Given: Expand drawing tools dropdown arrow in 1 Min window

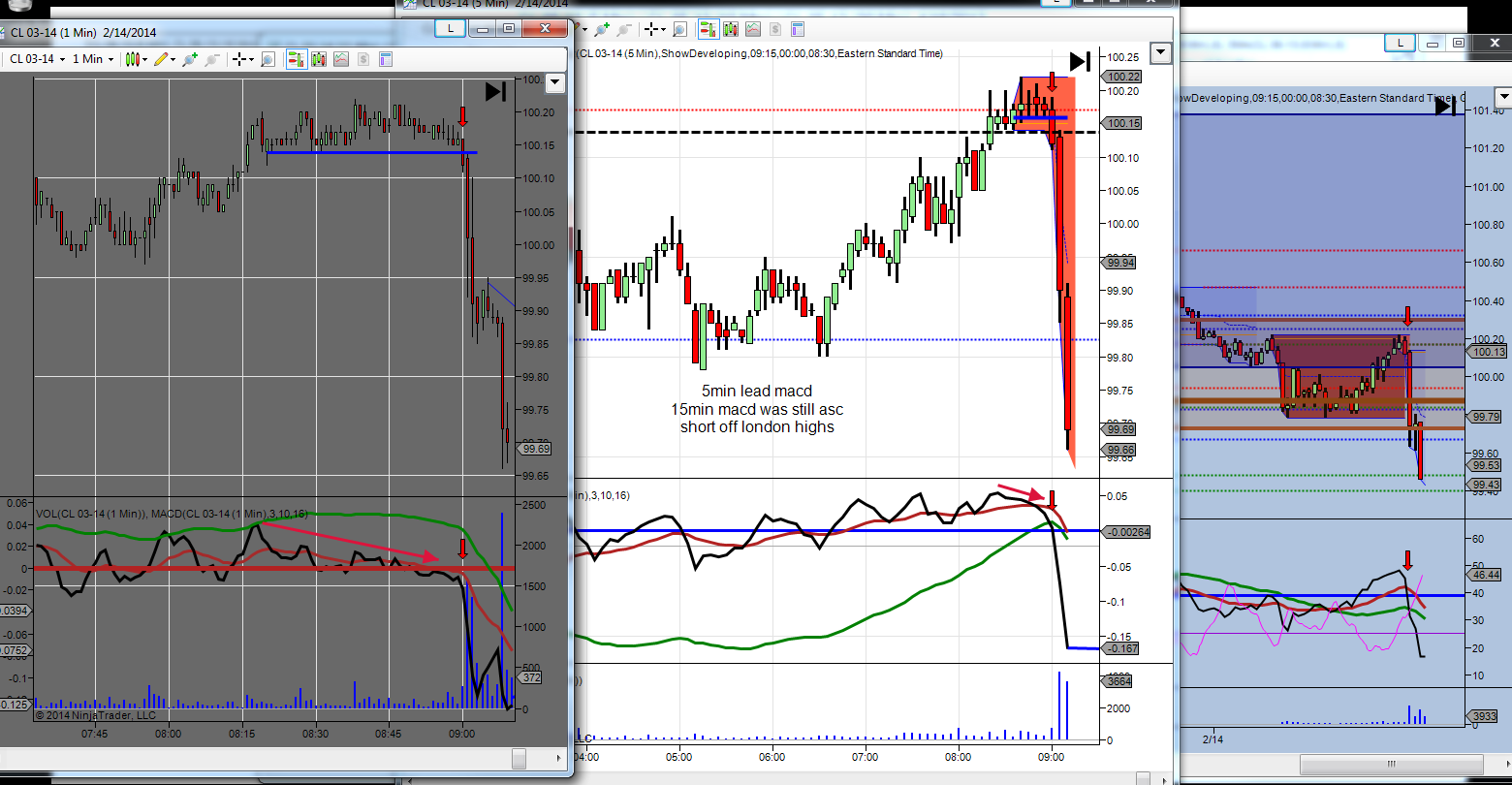Looking at the screenshot, I should tap(173, 60).
